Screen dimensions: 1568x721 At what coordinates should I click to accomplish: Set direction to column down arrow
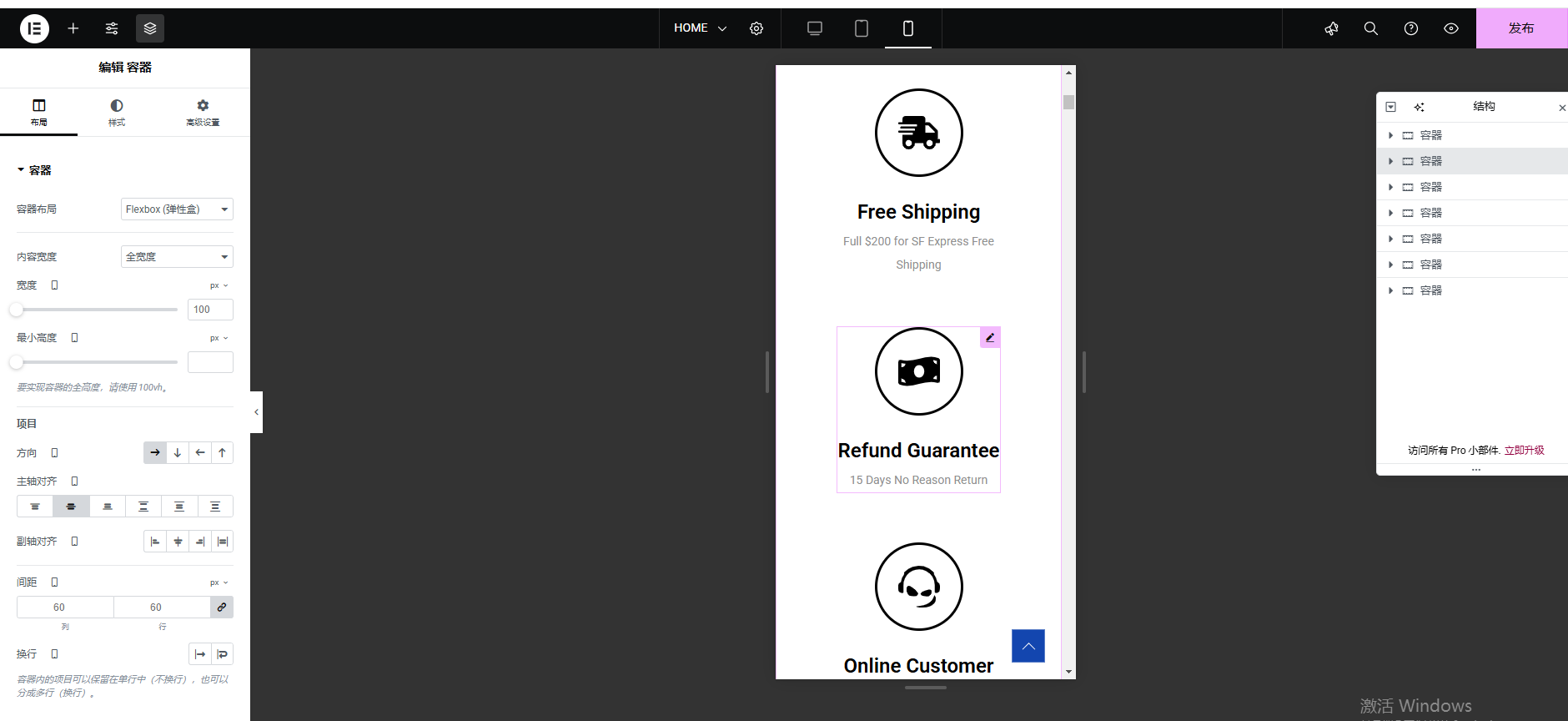pyautogui.click(x=178, y=453)
